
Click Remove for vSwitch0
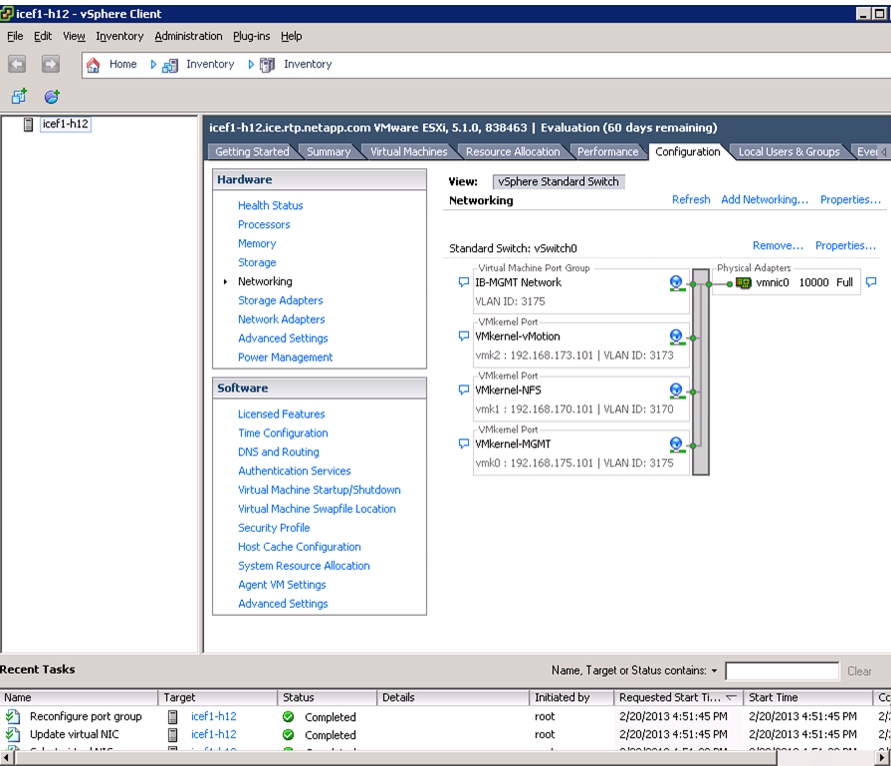pos(778,245)
